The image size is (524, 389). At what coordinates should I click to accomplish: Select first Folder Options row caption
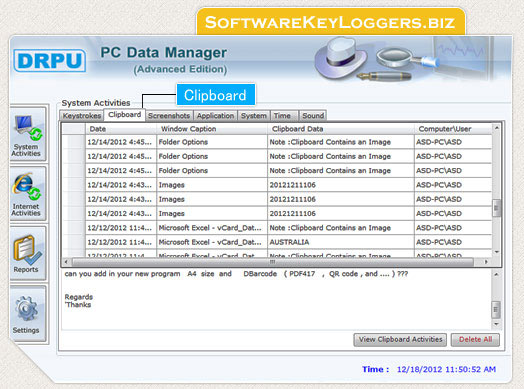(212, 142)
